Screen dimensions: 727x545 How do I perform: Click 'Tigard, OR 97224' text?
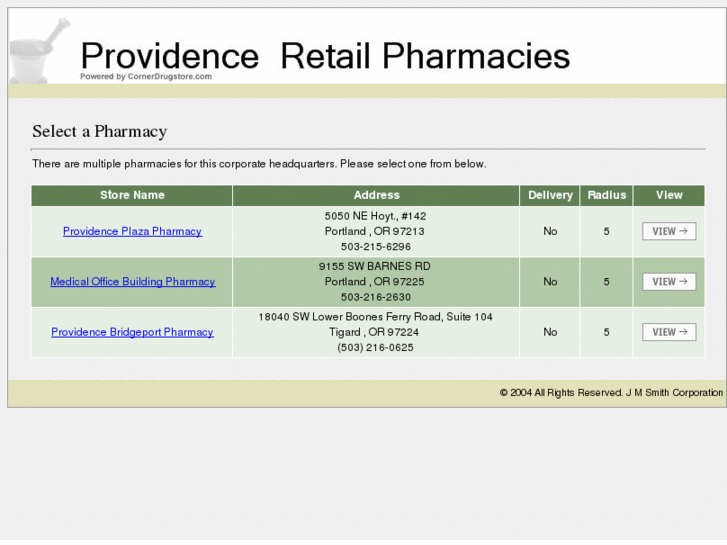click(374, 332)
